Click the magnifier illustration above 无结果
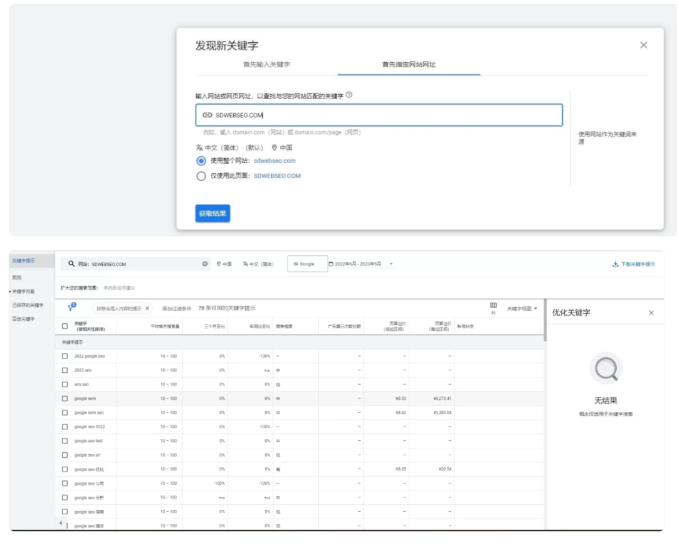Image resolution: width=679 pixels, height=544 pixels. [606, 369]
